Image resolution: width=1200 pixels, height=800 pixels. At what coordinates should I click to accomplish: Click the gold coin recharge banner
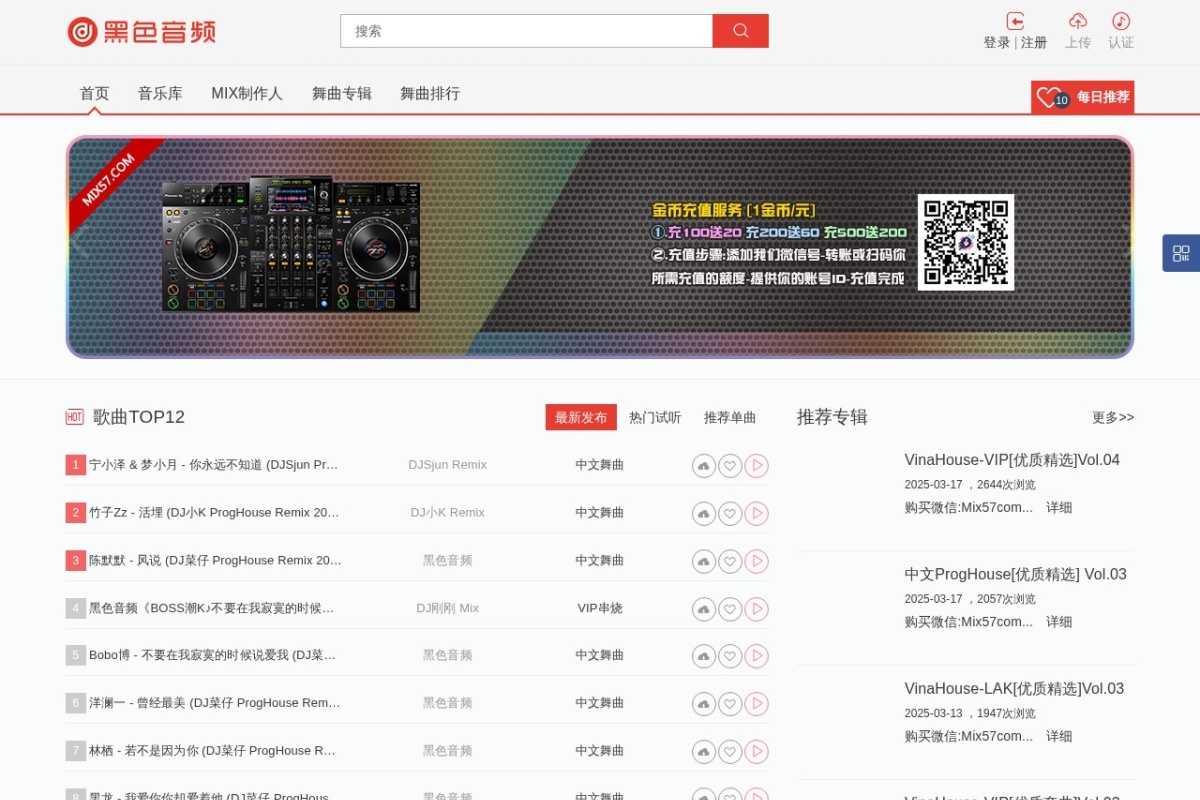tap(600, 247)
